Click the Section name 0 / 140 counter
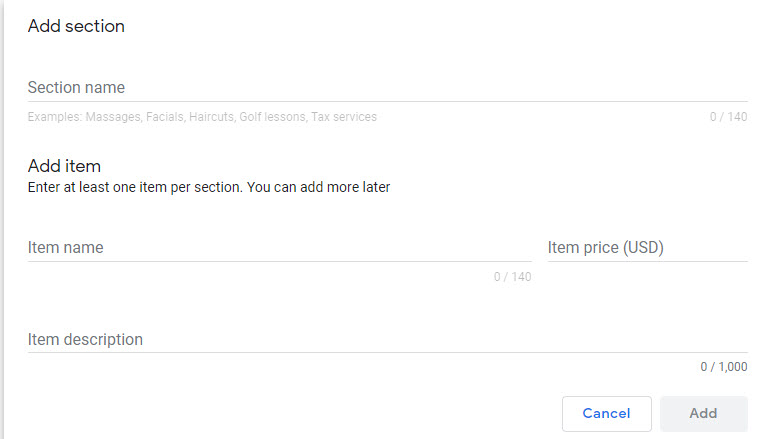Viewport: 768px width, 439px height. (728, 117)
